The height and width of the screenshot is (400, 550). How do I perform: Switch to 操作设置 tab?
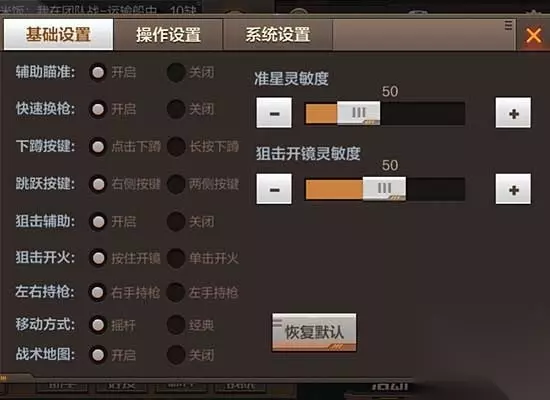click(x=168, y=34)
